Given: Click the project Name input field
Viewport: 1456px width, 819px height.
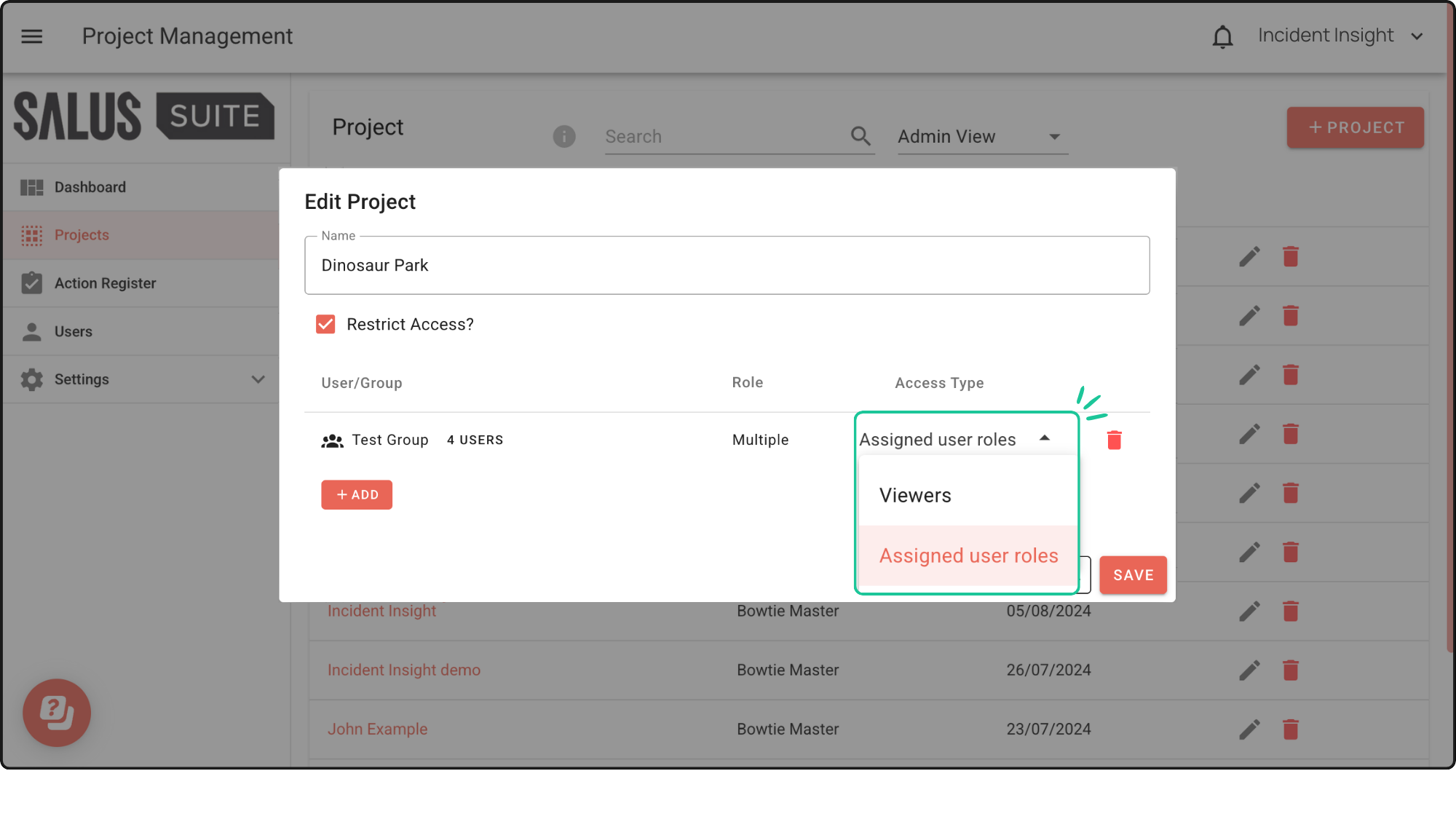Looking at the screenshot, I should tap(727, 266).
